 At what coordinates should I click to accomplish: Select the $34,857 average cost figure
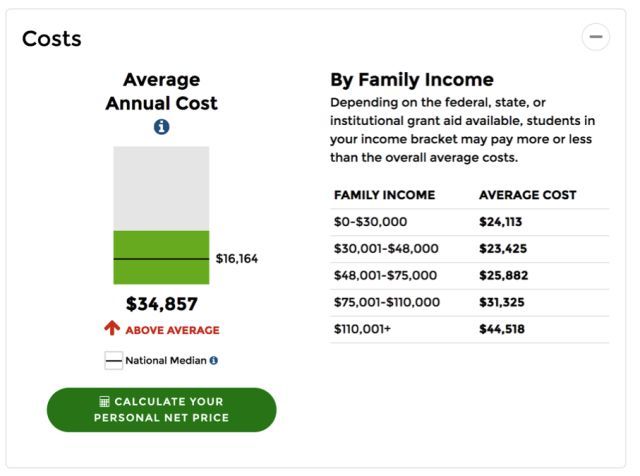tap(161, 304)
